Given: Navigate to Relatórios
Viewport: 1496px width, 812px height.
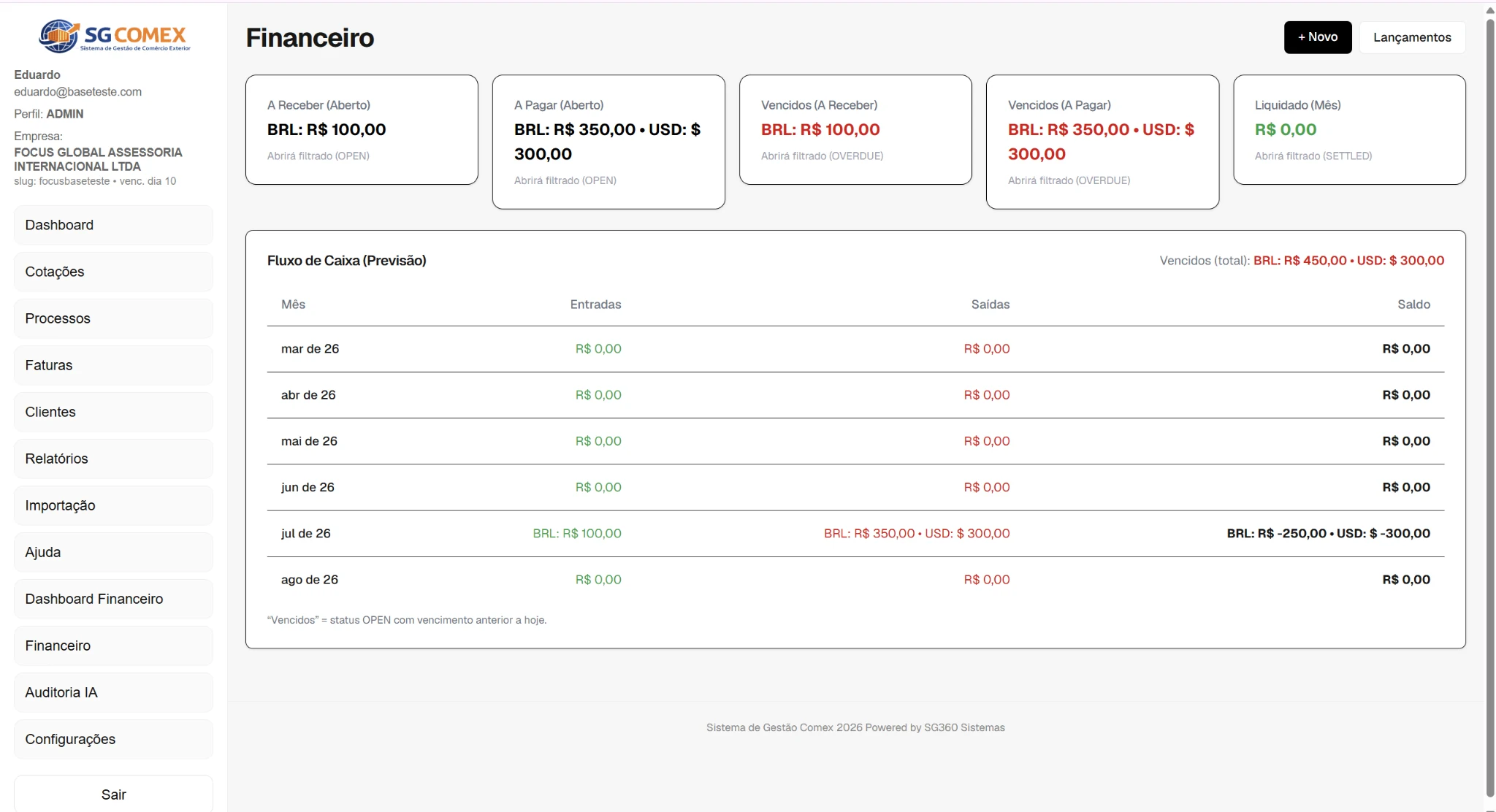Looking at the screenshot, I should point(113,459).
